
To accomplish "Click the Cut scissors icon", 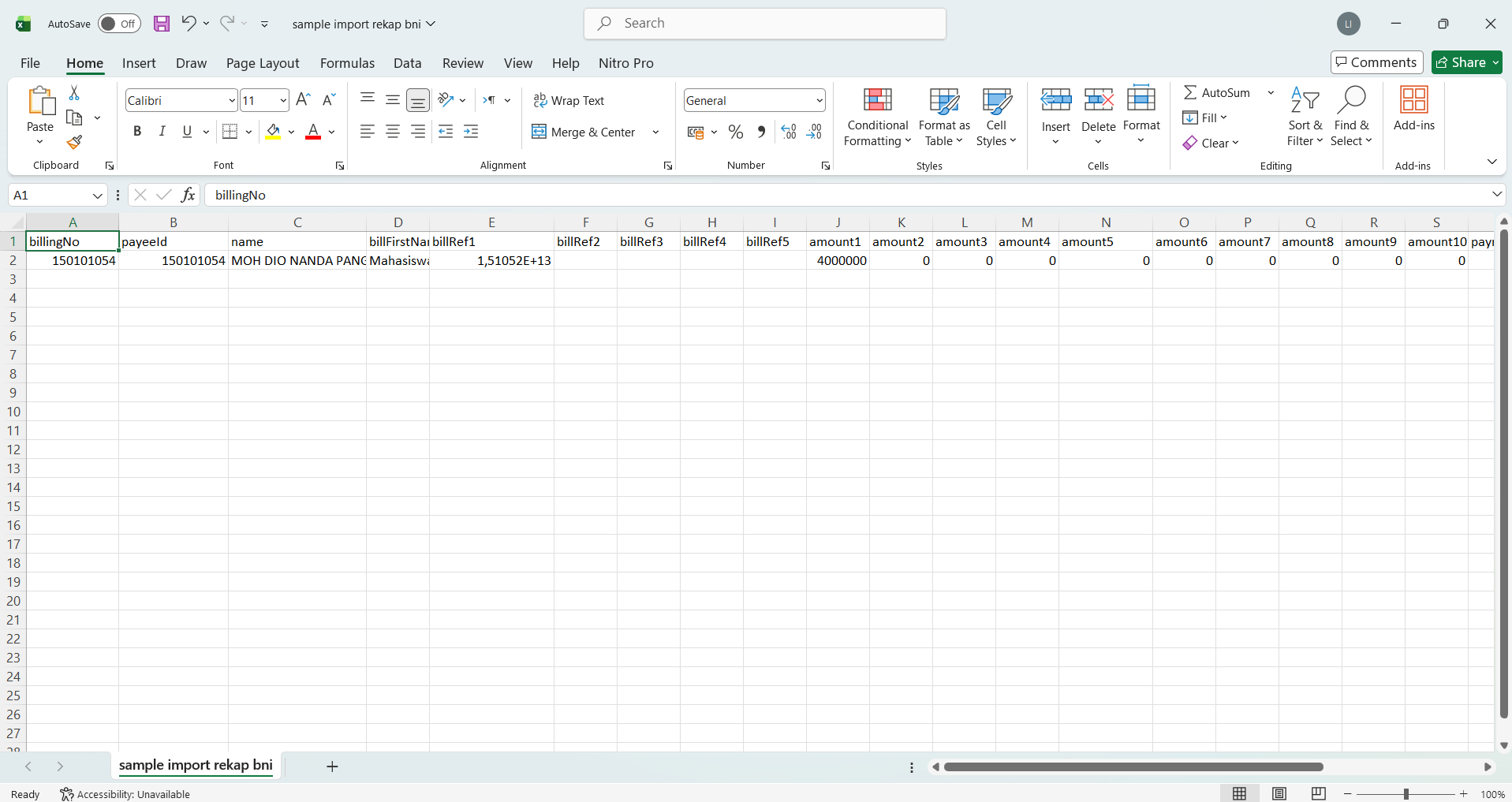I will (x=74, y=93).
